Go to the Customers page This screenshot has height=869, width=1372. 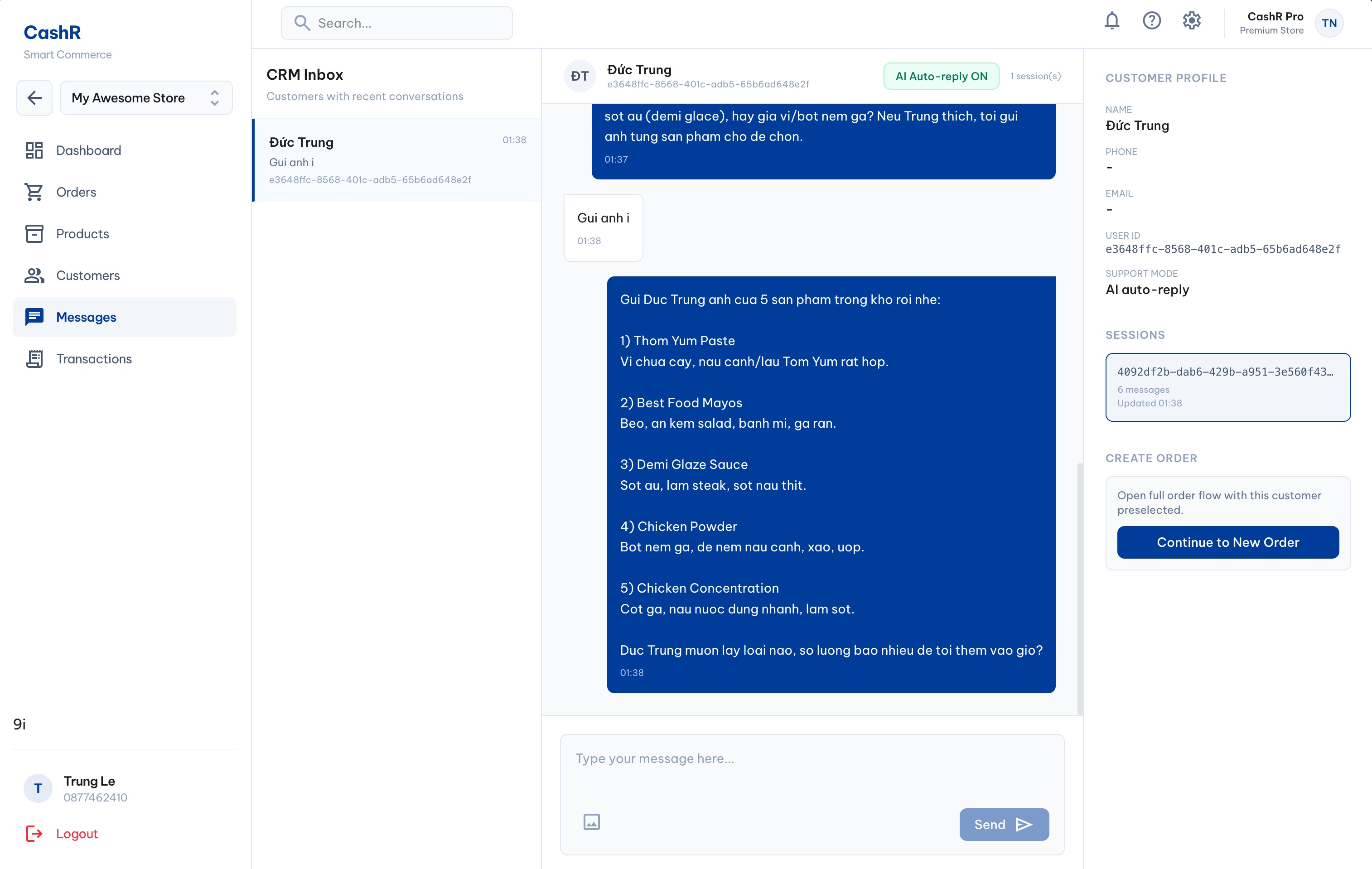pyautogui.click(x=88, y=275)
